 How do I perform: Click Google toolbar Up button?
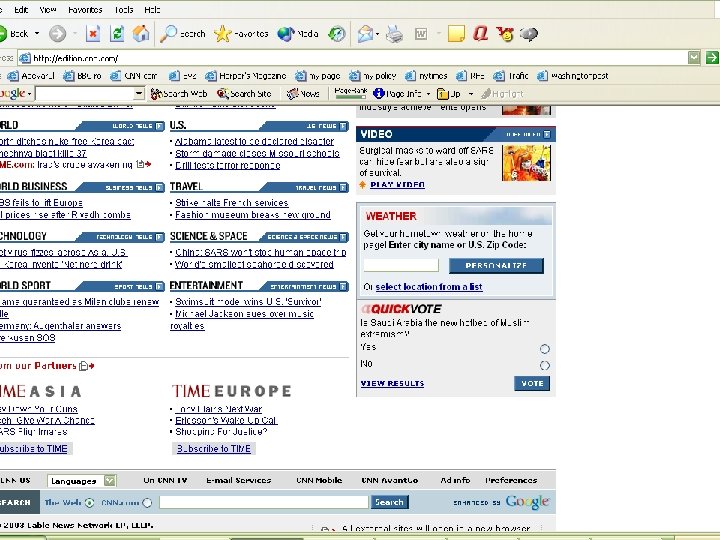coord(449,94)
